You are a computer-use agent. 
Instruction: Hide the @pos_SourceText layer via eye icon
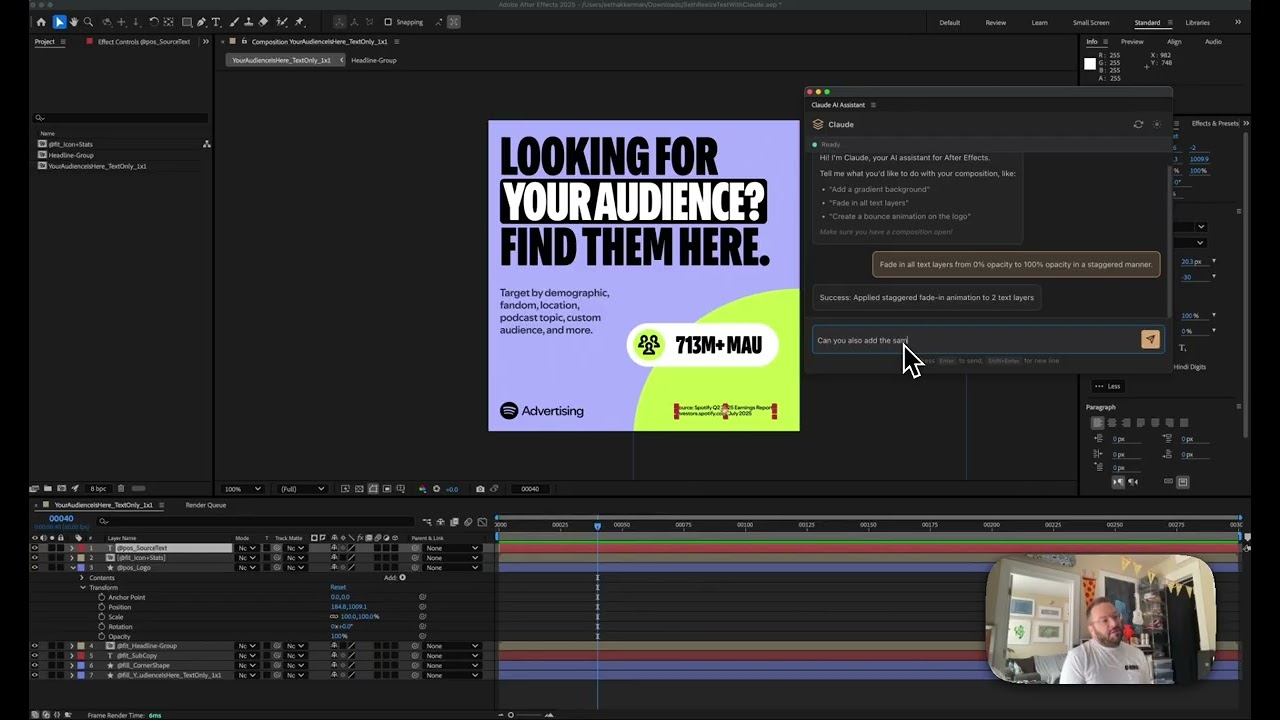(34, 548)
